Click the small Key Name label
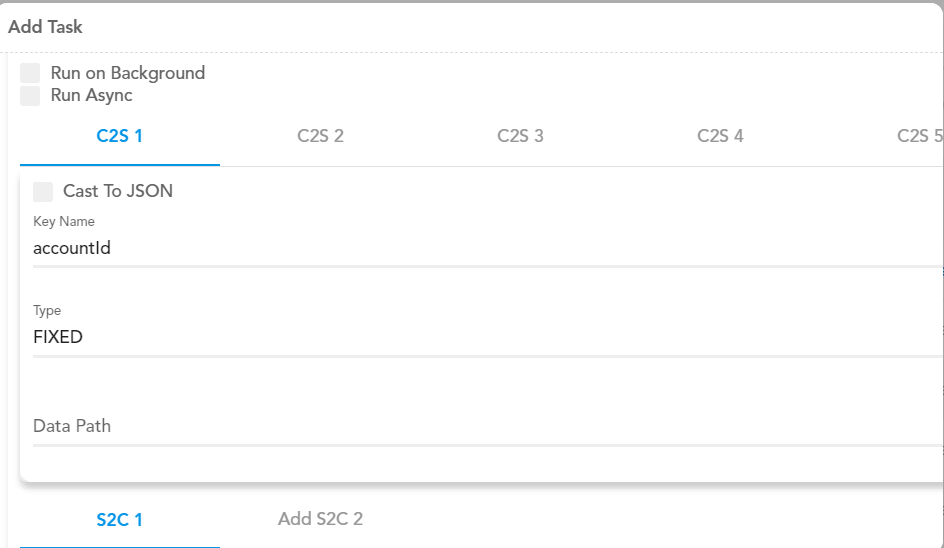 (x=64, y=222)
